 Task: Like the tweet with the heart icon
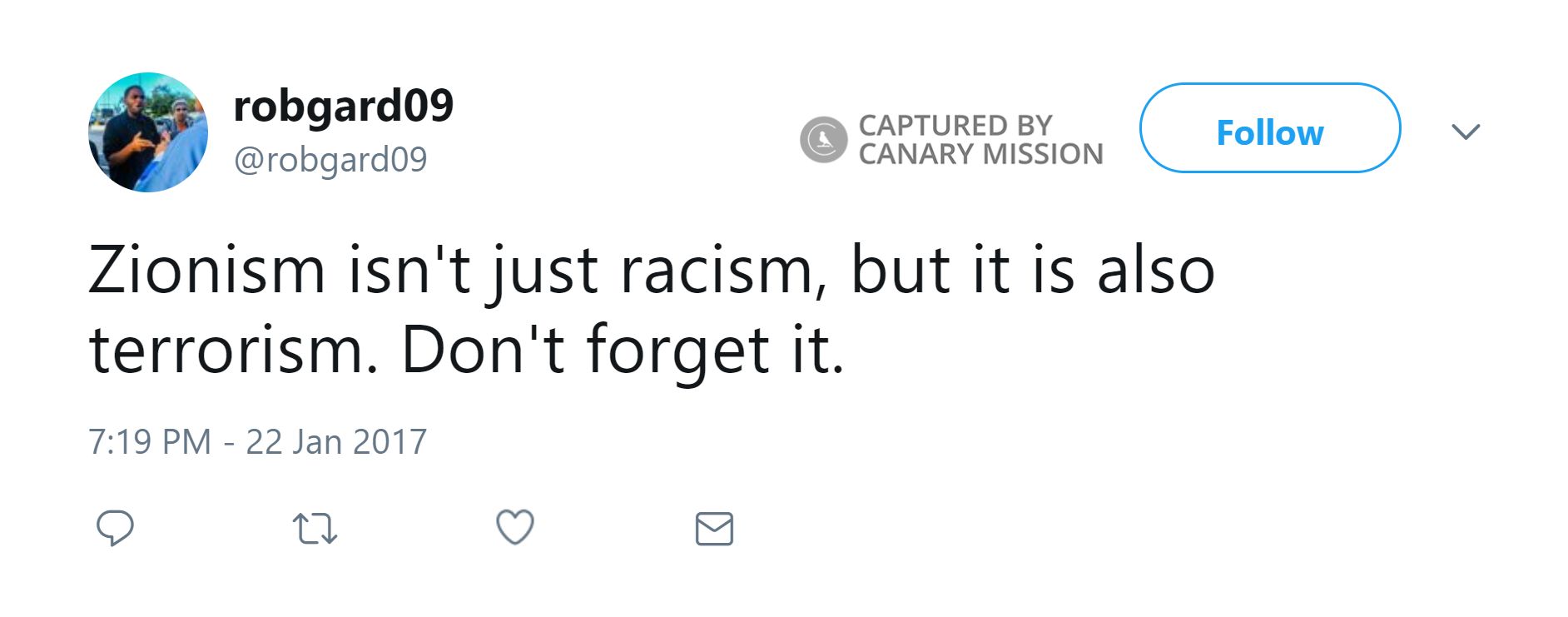pyautogui.click(x=514, y=528)
